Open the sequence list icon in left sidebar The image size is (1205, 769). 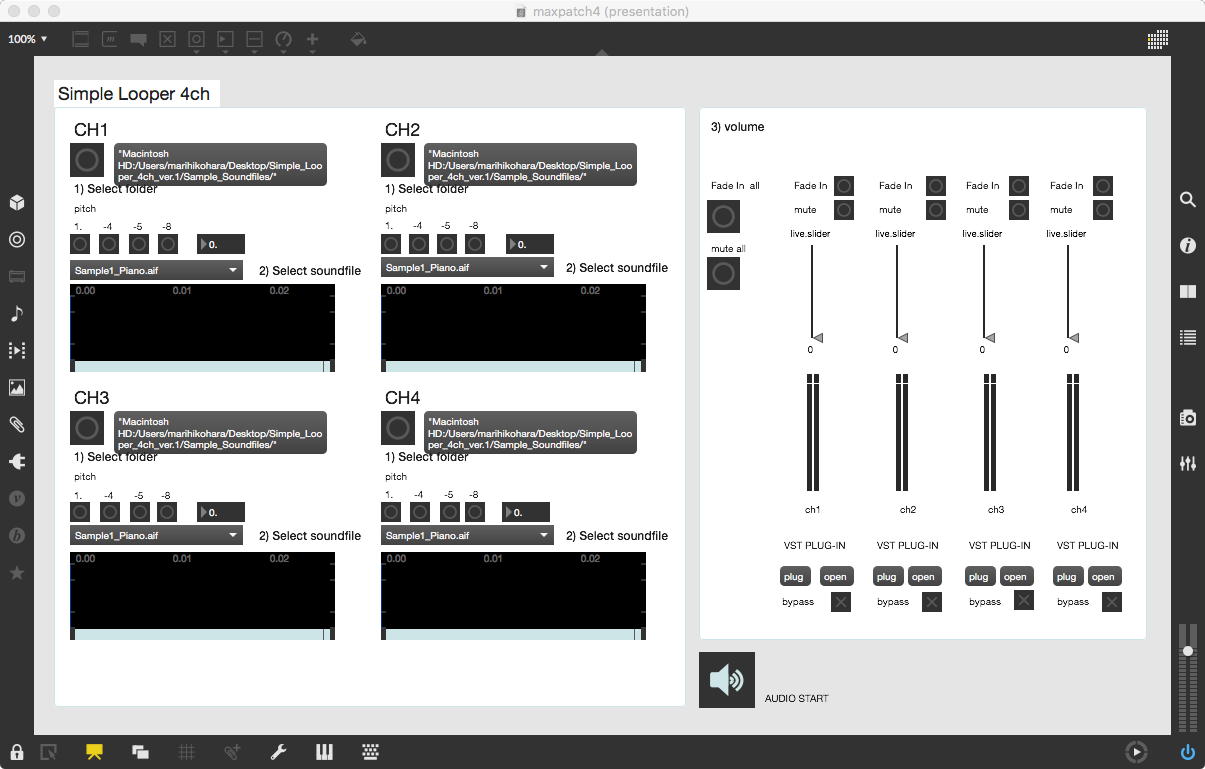click(x=16, y=351)
